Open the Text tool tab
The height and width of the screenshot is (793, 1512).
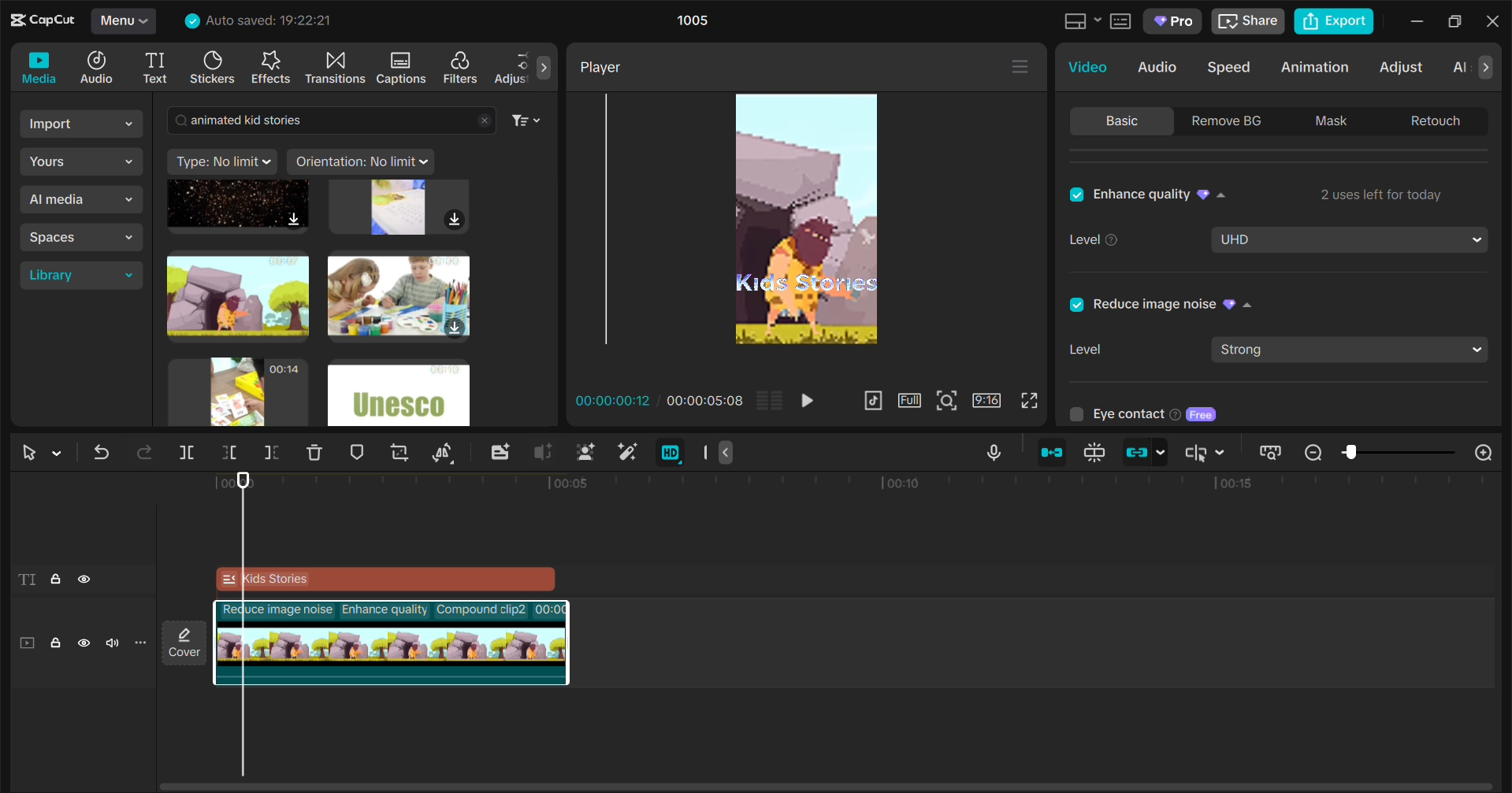(154, 68)
